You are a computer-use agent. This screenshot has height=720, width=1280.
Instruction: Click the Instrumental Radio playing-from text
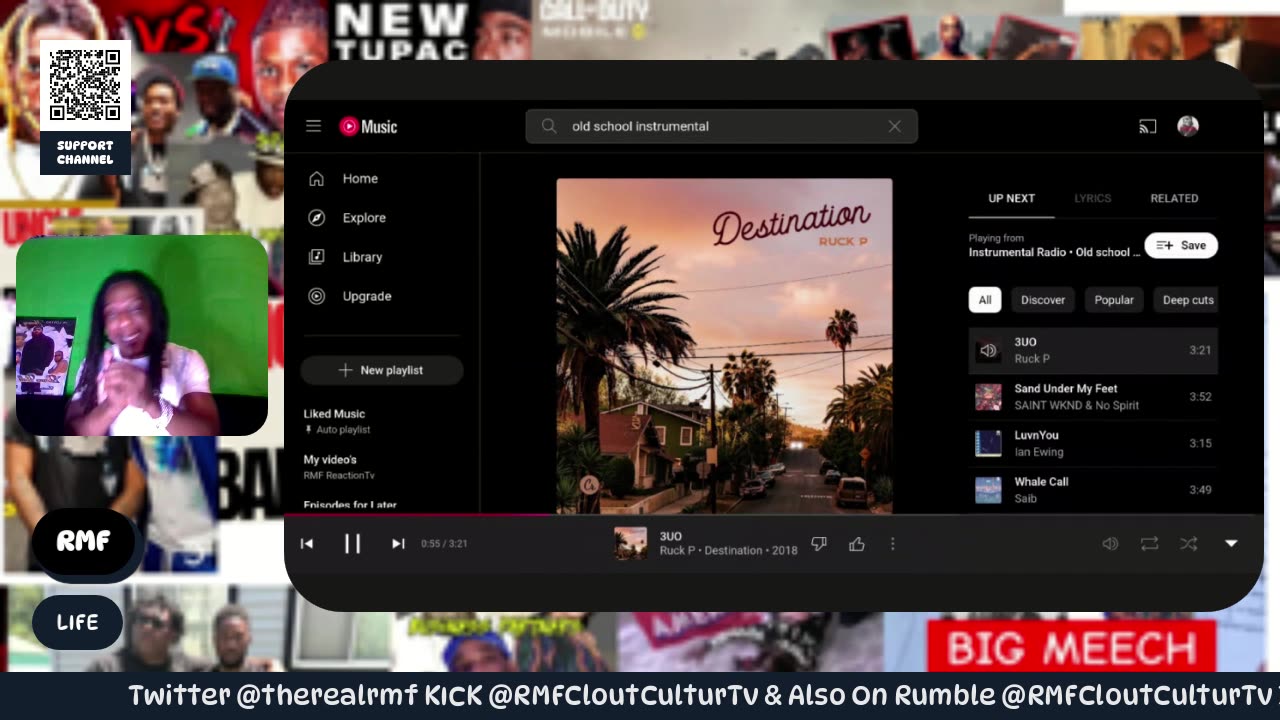tap(1054, 252)
